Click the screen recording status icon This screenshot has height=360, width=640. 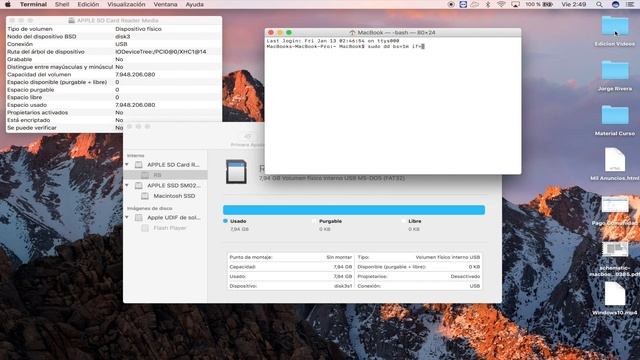pyautogui.click(x=451, y=4)
